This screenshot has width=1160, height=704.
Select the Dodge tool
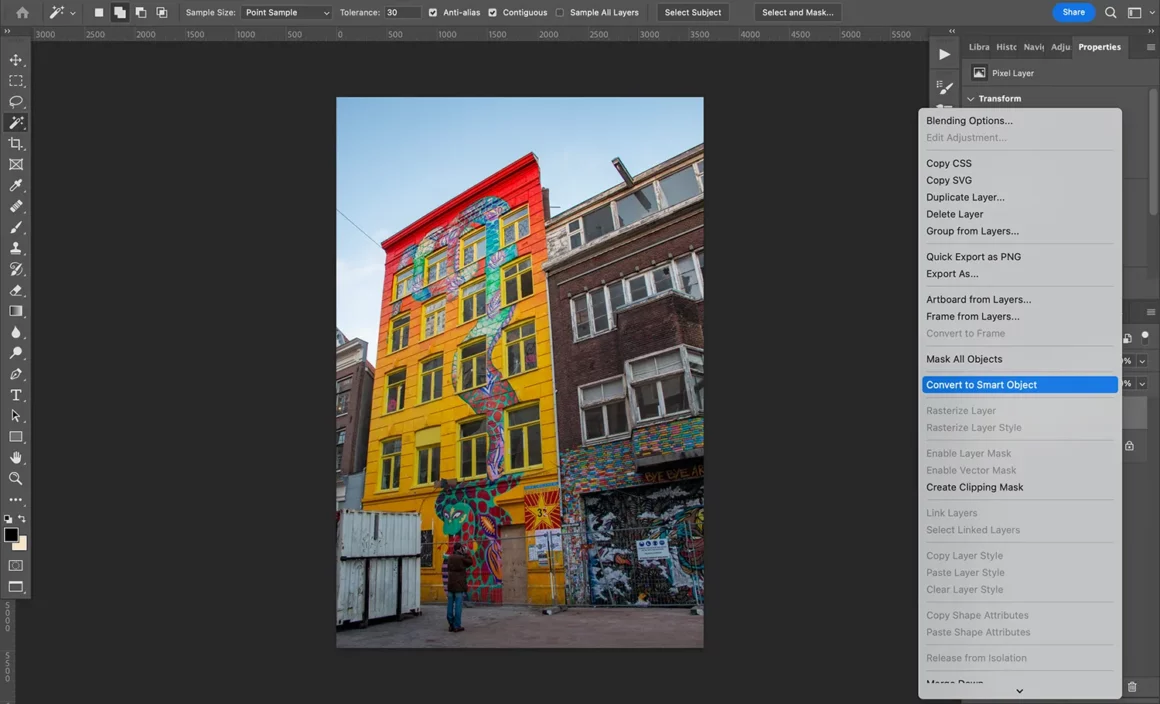pos(16,353)
